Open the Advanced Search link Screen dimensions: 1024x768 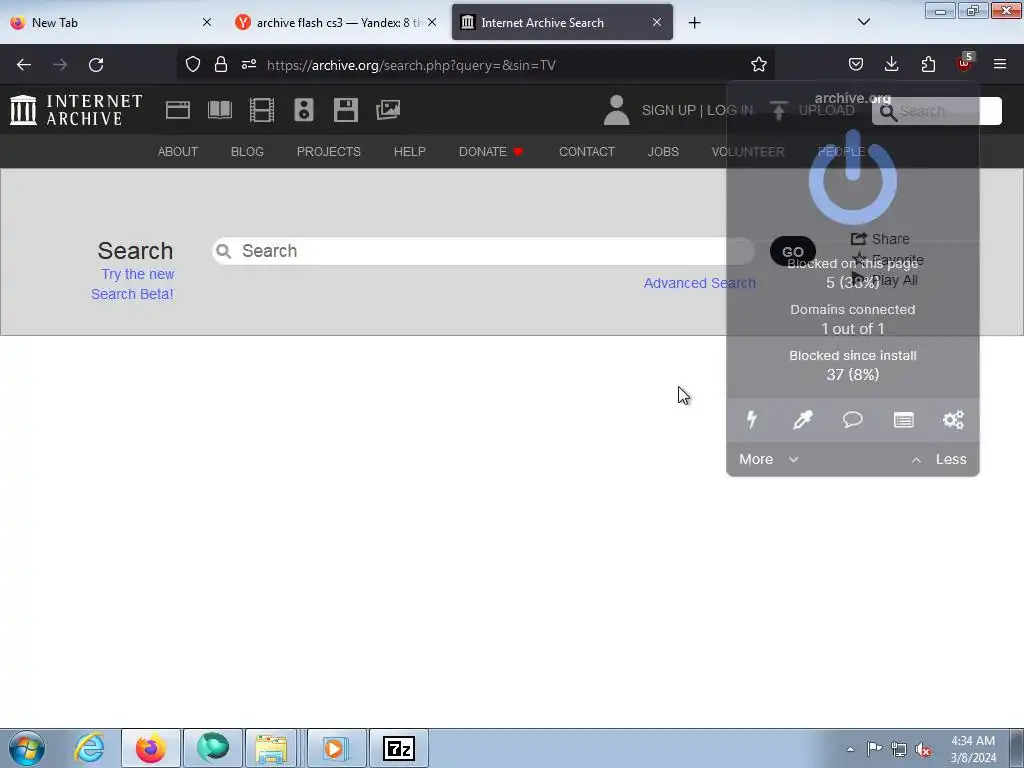pos(699,283)
